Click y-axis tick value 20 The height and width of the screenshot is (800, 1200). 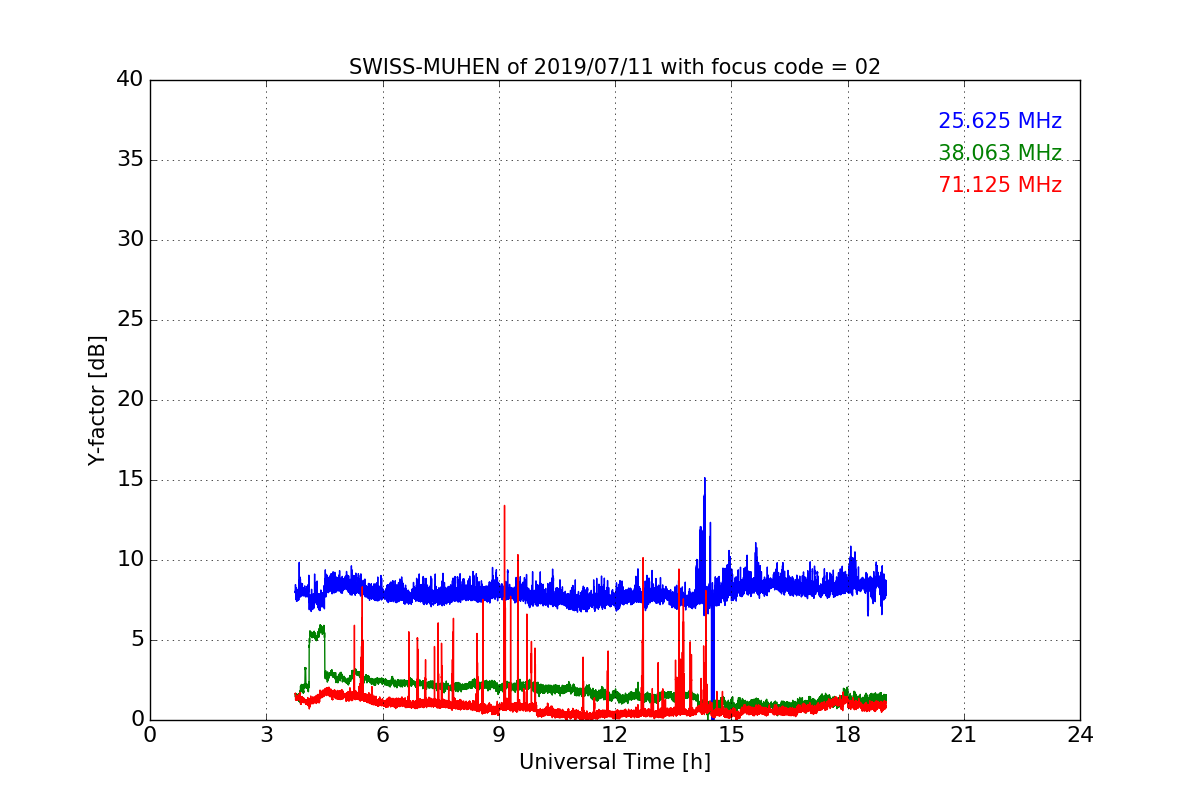130,400
